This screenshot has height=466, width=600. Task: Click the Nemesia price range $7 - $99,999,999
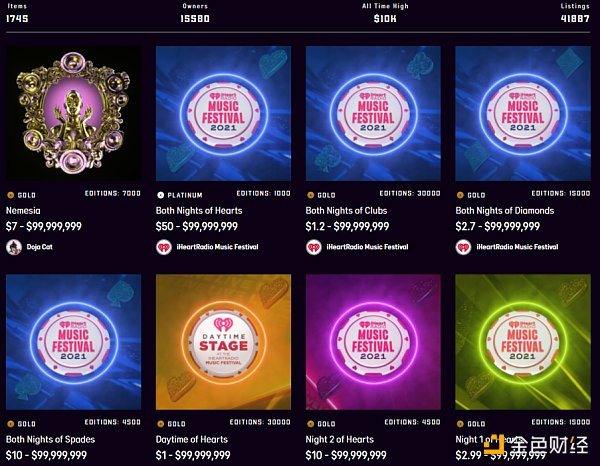[x=44, y=226]
